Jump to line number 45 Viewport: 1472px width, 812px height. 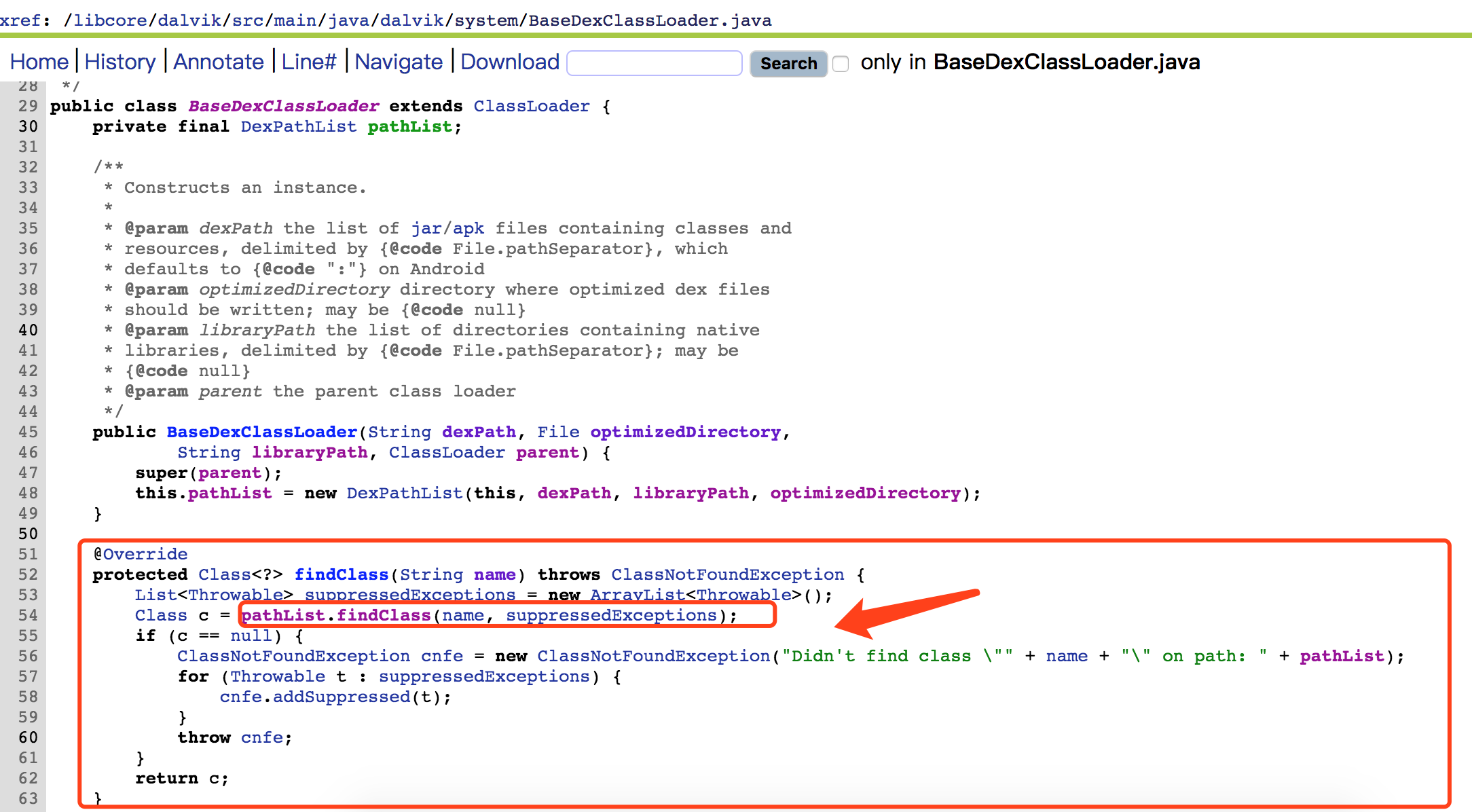click(x=28, y=432)
